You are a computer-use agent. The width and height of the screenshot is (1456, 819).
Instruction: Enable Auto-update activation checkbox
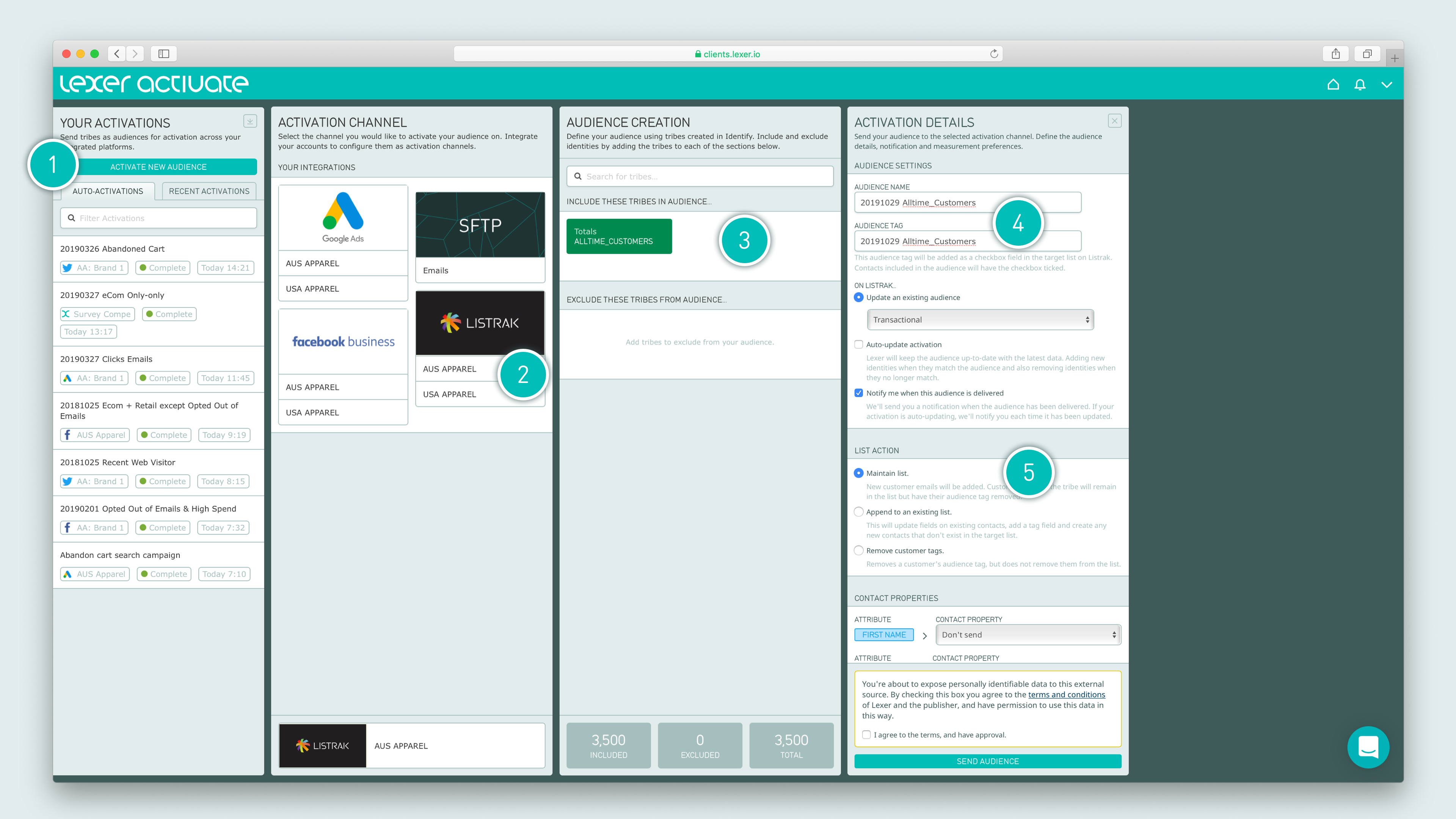[858, 344]
